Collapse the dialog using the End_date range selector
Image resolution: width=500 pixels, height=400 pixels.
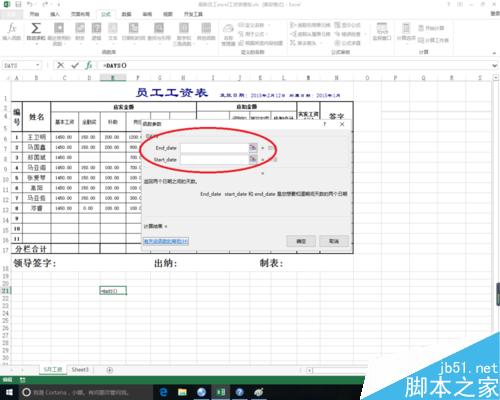tap(253, 147)
